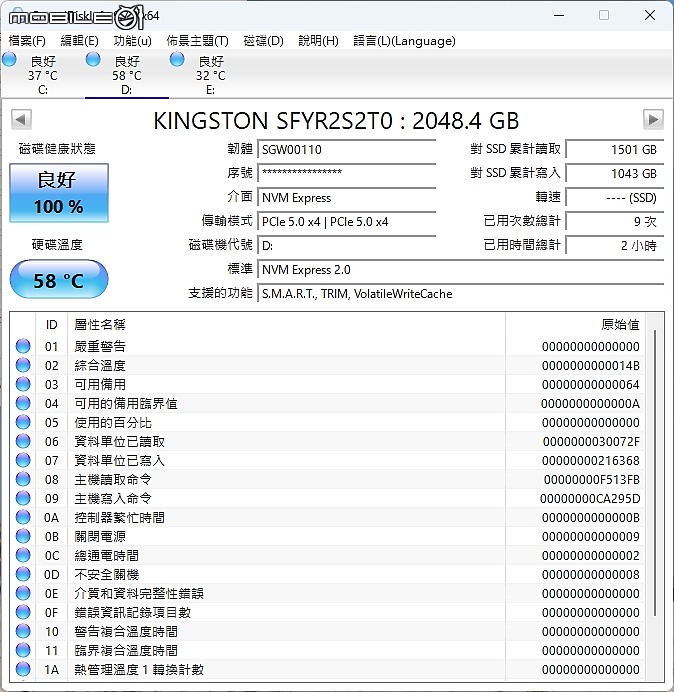Open the 佈景主題(T) menu
Image resolution: width=674 pixels, height=692 pixels.
coord(197,41)
